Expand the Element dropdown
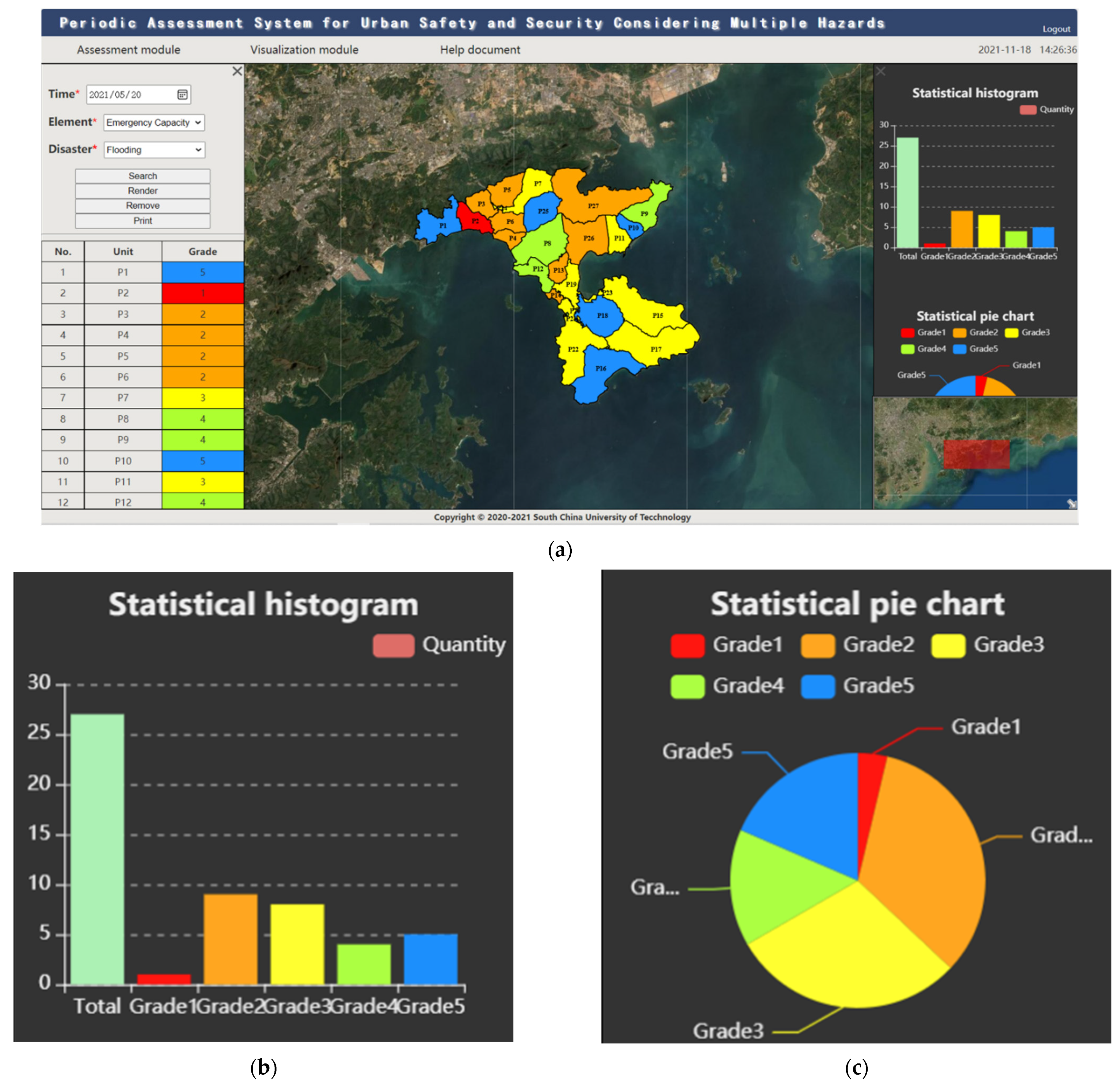The height and width of the screenshot is (1085, 1120). [x=154, y=122]
